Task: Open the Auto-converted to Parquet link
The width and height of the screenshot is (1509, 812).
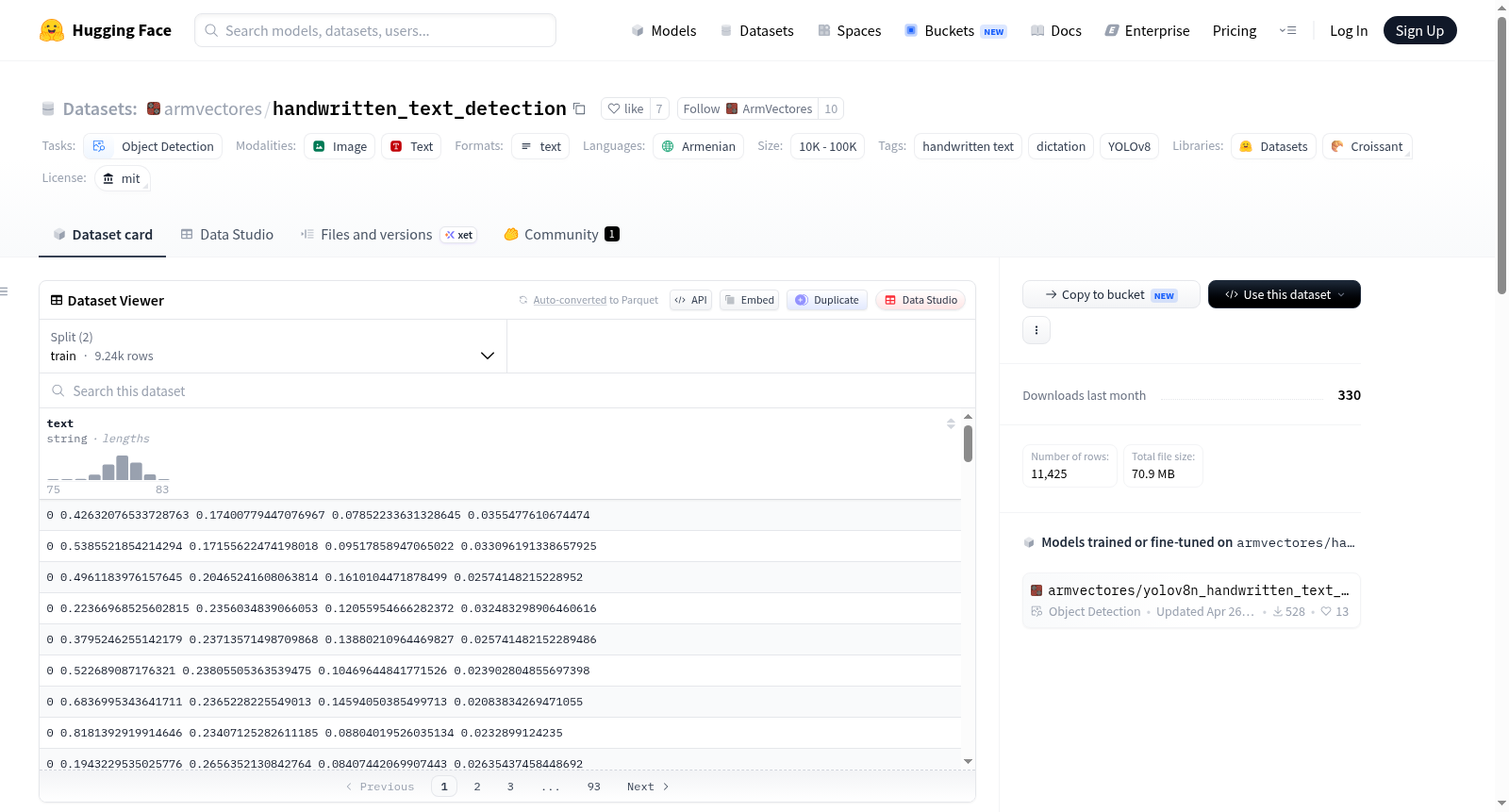Action: pyautogui.click(x=570, y=300)
